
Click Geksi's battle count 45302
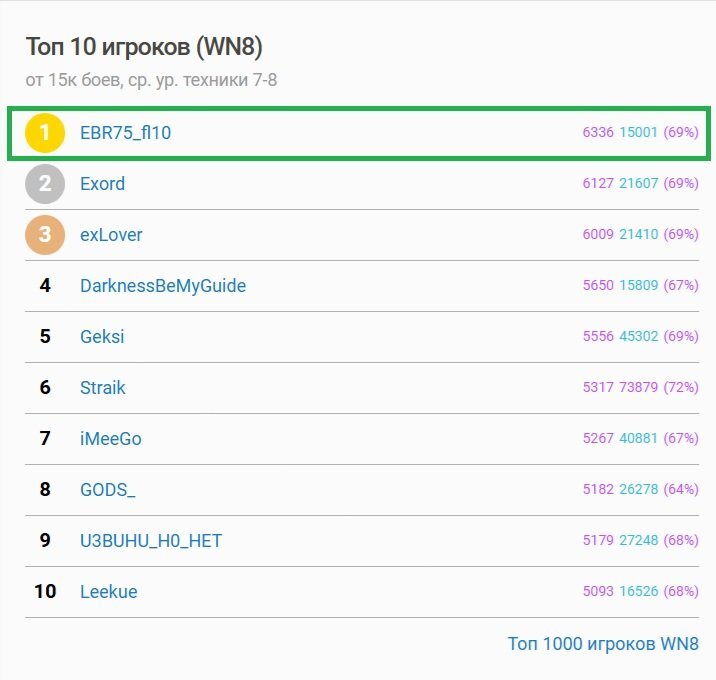(639, 336)
